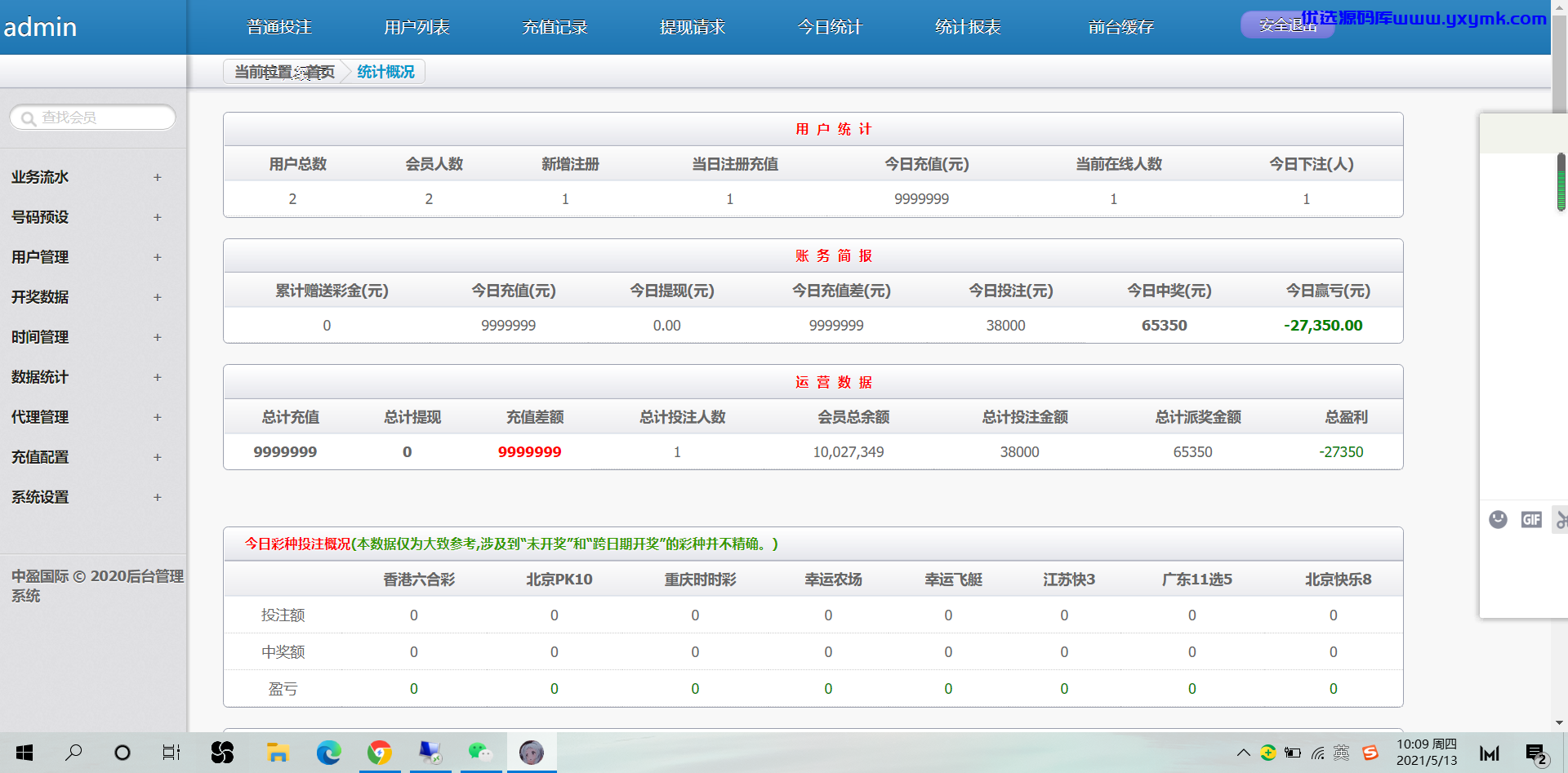Select the 系统设置 sidebar label
1568x773 pixels.
[x=40, y=497]
